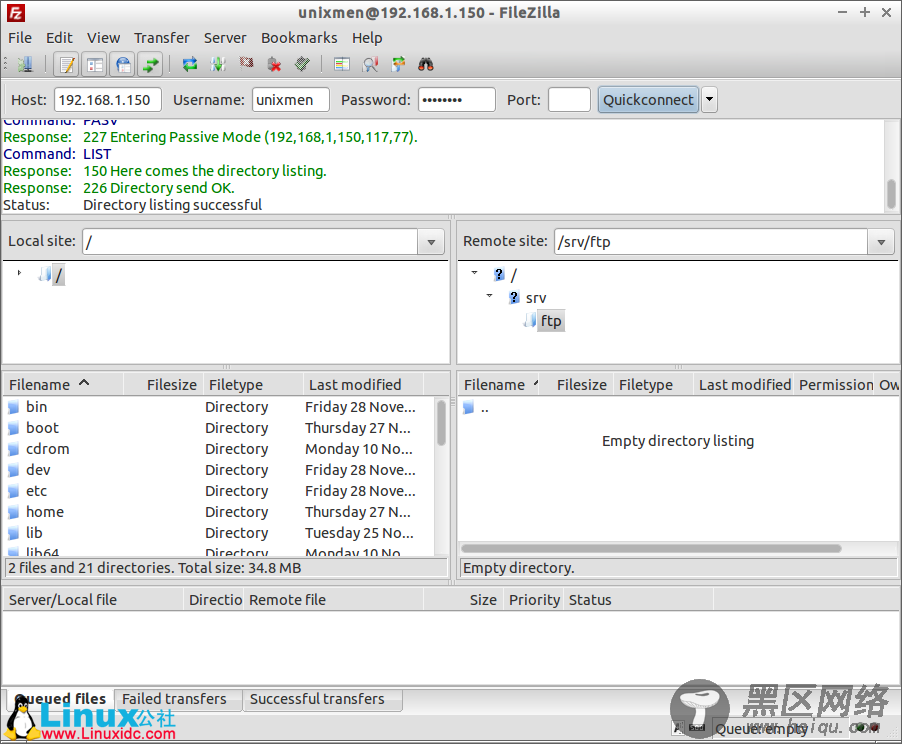Screen dimensions: 902x744
Task: Refresh file and folder lists
Action: tap(190, 64)
